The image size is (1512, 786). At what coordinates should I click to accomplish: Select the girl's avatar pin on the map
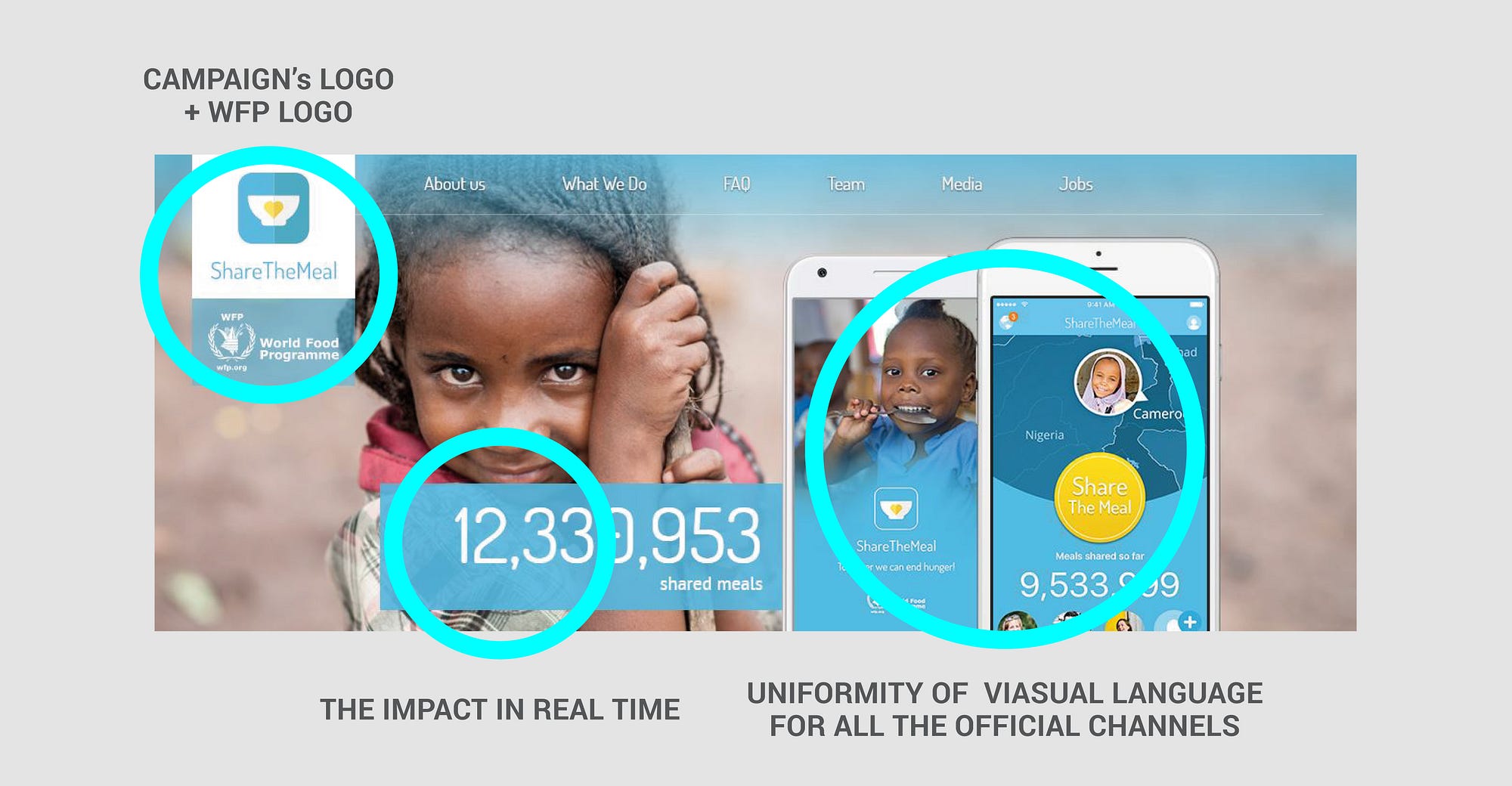pyautogui.click(x=1108, y=382)
